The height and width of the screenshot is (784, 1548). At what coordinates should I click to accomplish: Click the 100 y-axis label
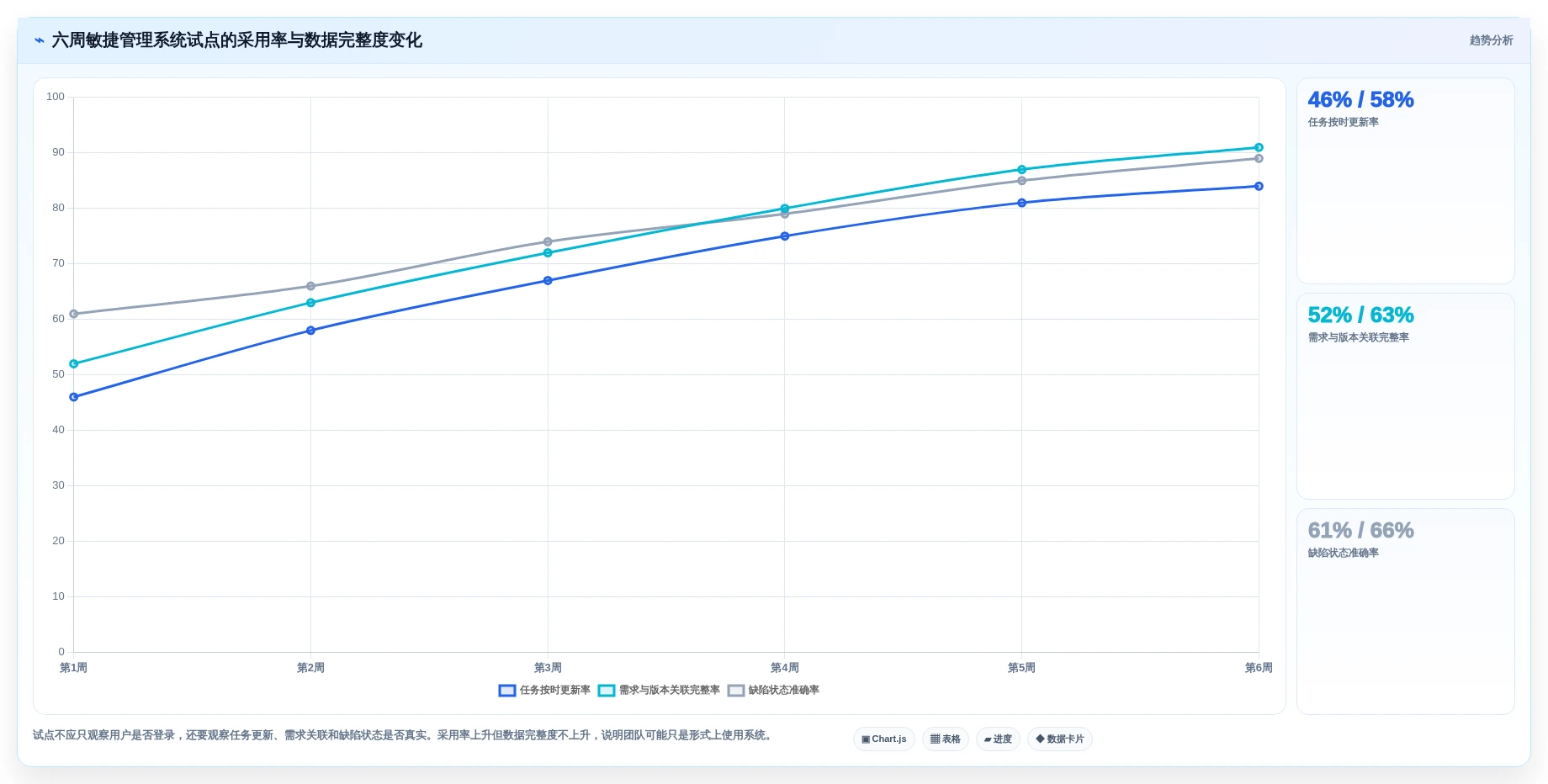56,97
